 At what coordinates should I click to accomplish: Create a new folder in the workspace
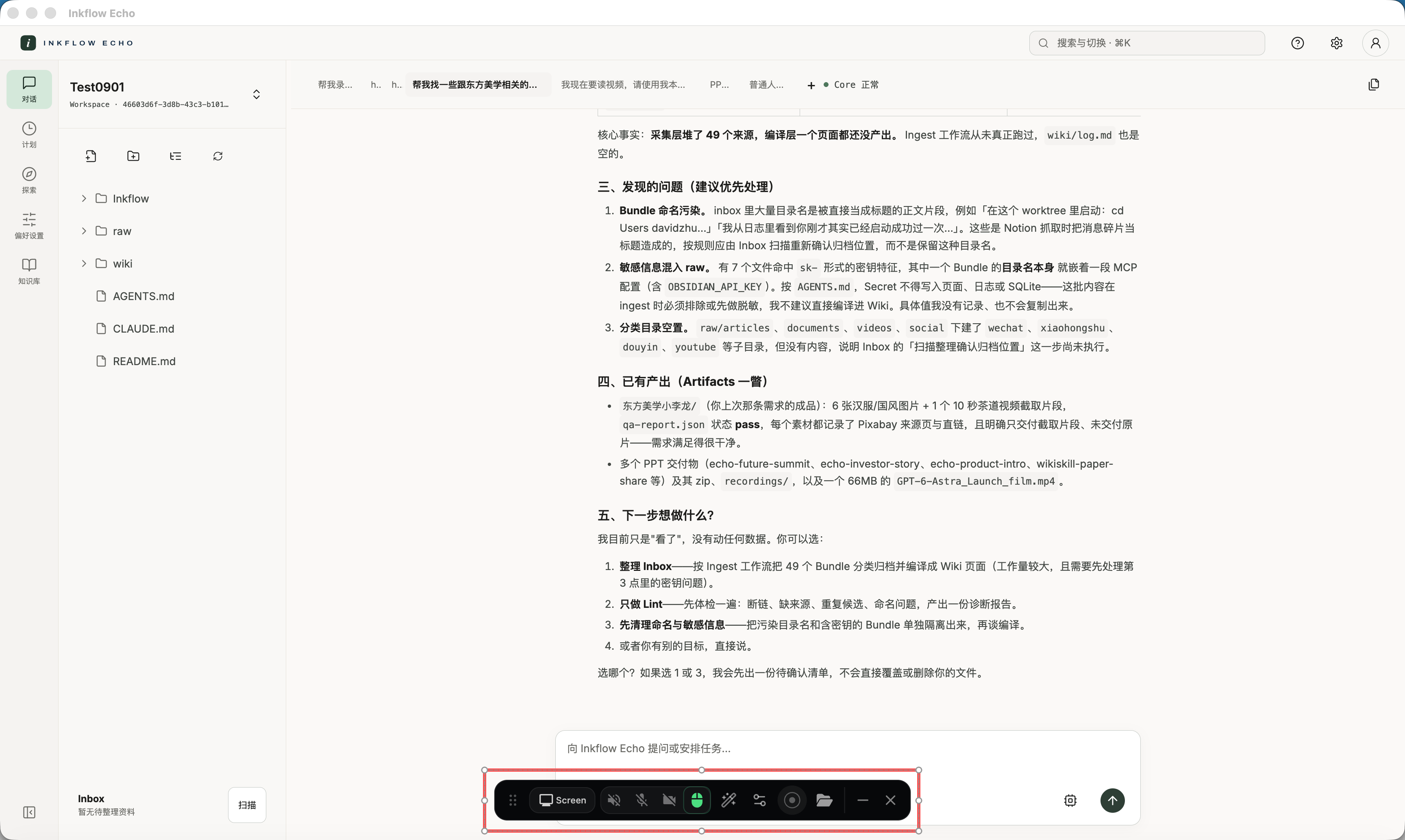pyautogui.click(x=133, y=156)
